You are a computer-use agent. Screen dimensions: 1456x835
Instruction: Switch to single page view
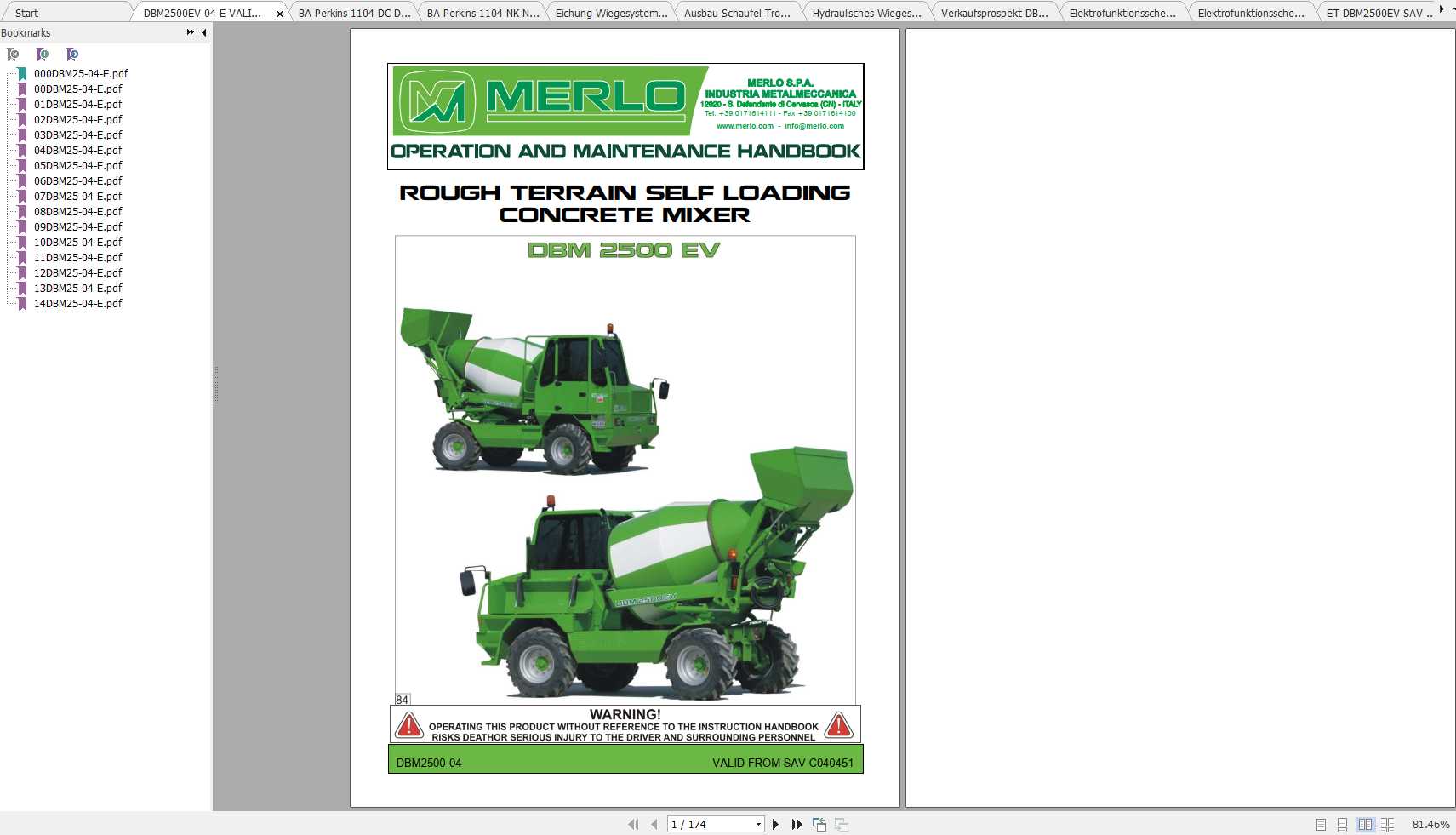[1321, 824]
